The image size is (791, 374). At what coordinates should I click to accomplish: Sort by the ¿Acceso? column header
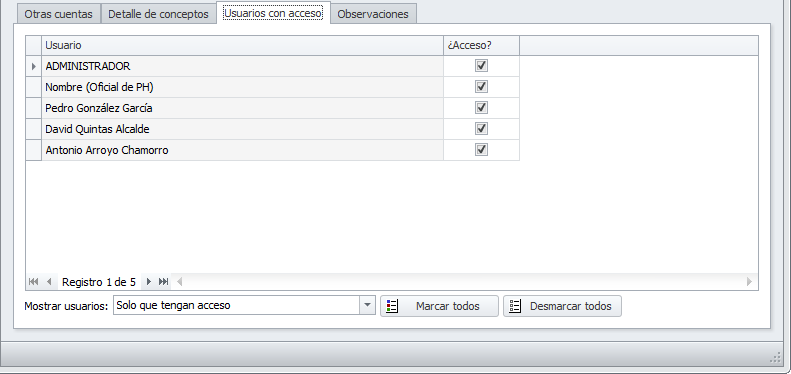(481, 45)
